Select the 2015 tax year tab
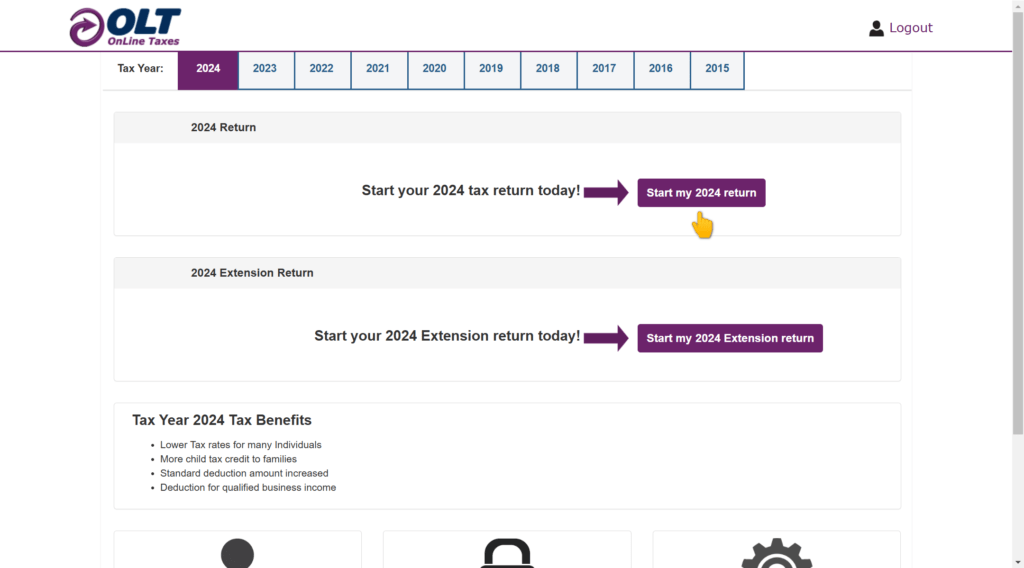The image size is (1024, 568). [x=717, y=69]
